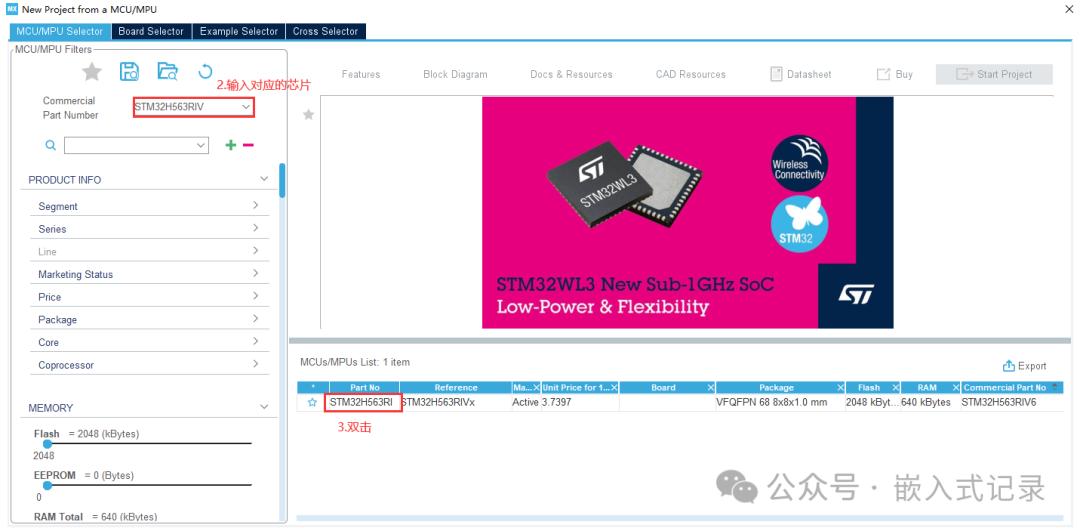This screenshot has height=531, width=1080.
Task: Collapse the PRODUCT INFO section
Action: pyautogui.click(x=264, y=179)
